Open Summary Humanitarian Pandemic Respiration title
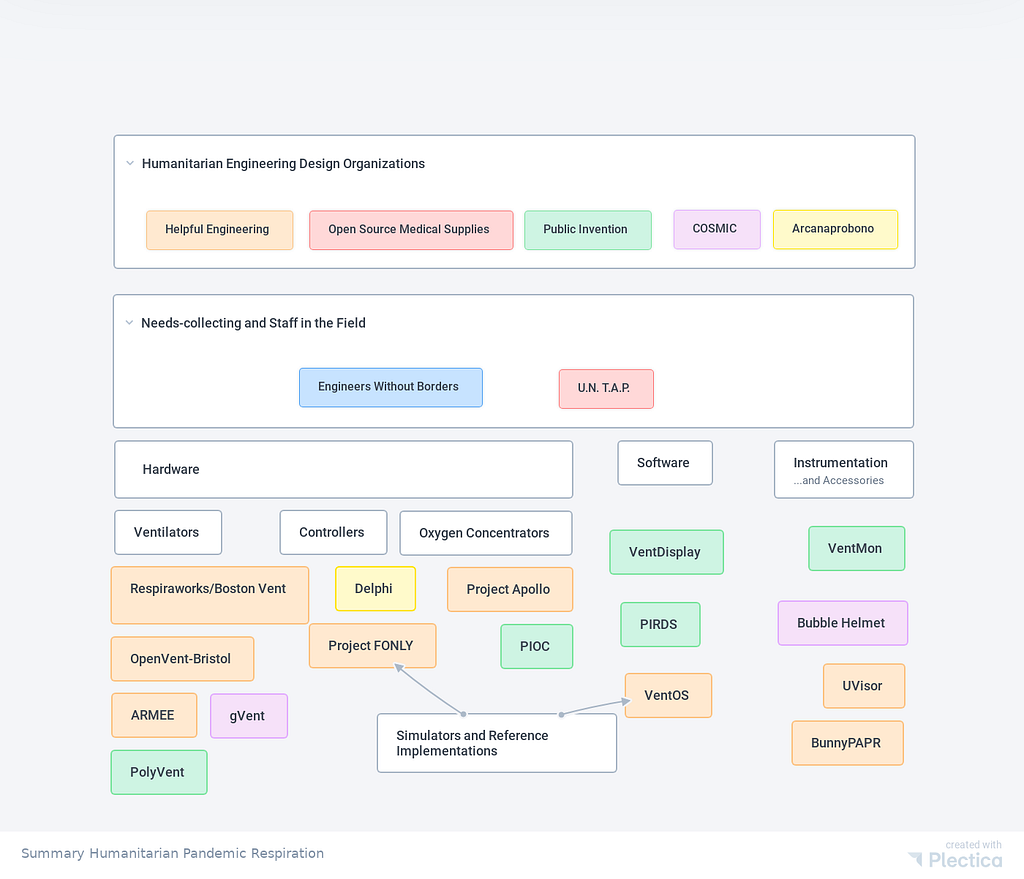 tap(172, 853)
